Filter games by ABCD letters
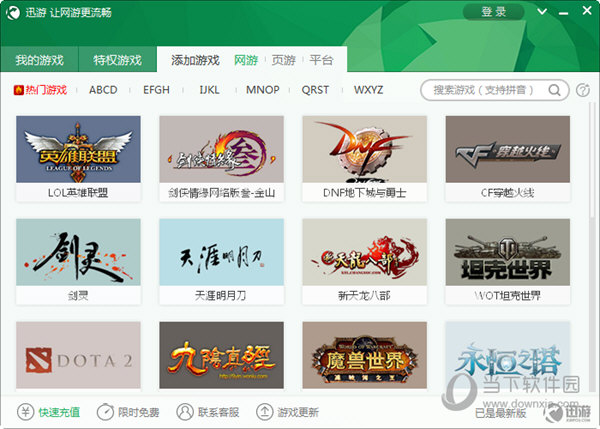The image size is (600, 429). pyautogui.click(x=103, y=90)
